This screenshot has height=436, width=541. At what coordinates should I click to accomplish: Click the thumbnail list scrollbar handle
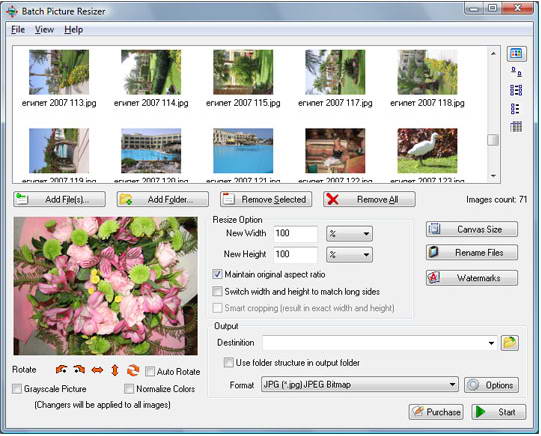pyautogui.click(x=493, y=140)
